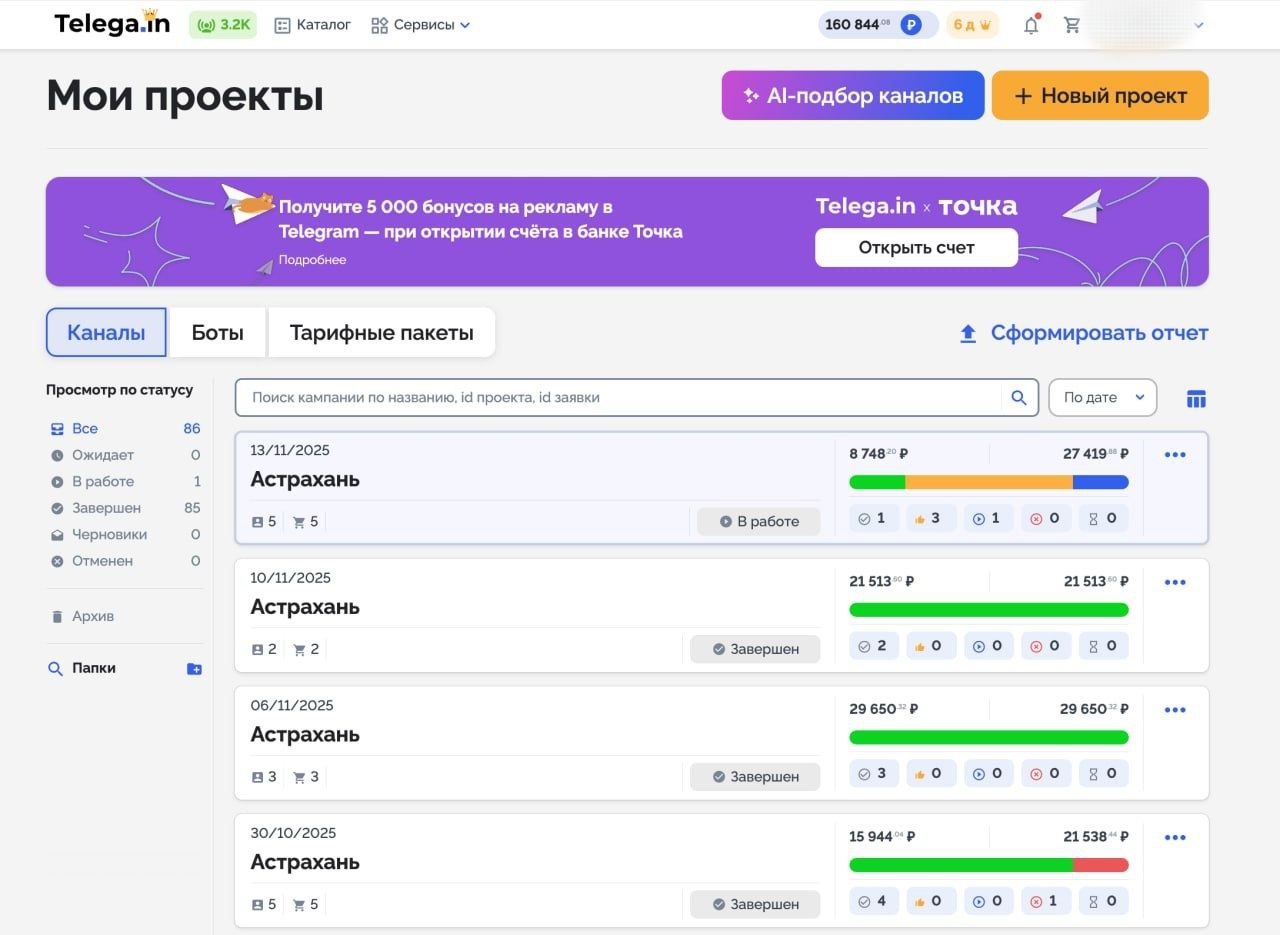Click the green 3.2K rating badge

(223, 25)
